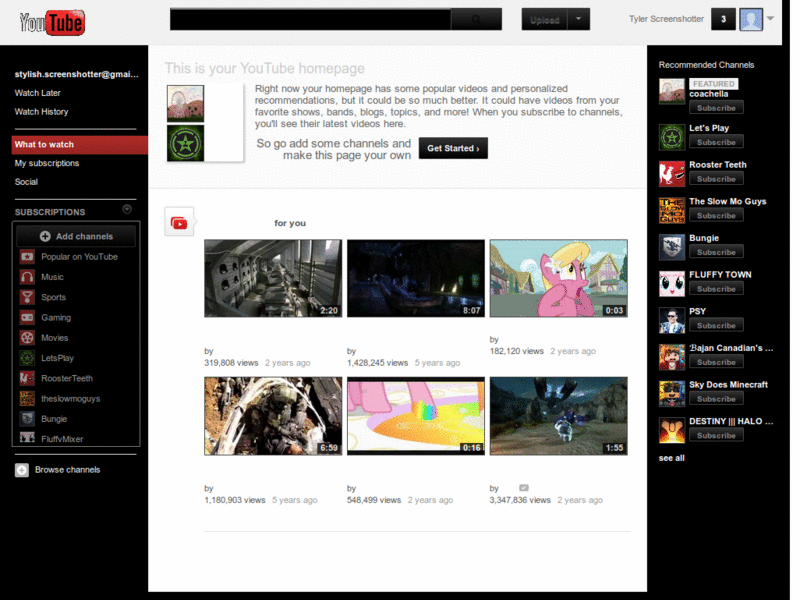This screenshot has height=600, width=800.
Task: Play the 8:07 dark video thumbnail
Action: (x=416, y=279)
